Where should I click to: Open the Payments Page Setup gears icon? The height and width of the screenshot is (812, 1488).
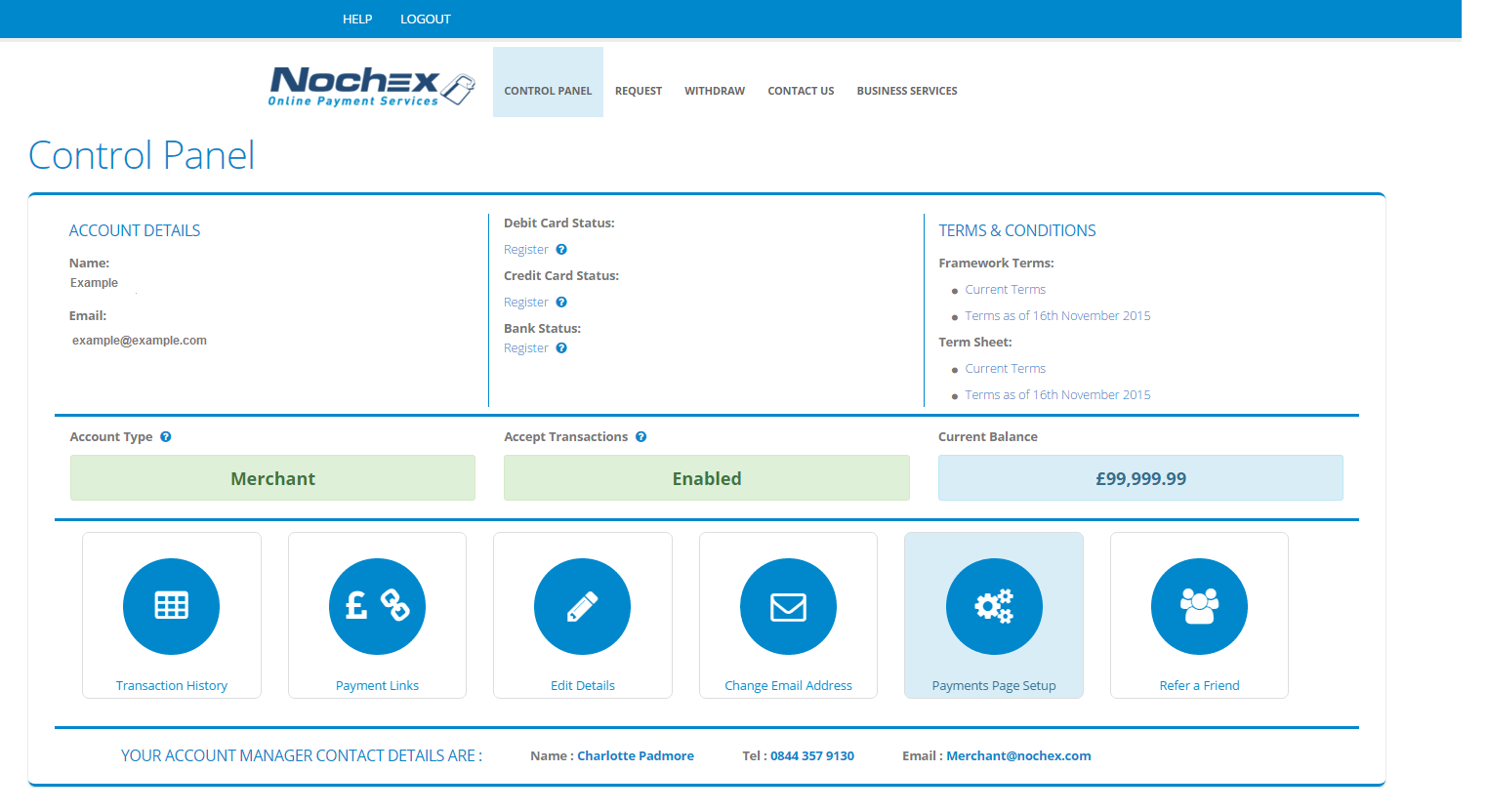994,606
